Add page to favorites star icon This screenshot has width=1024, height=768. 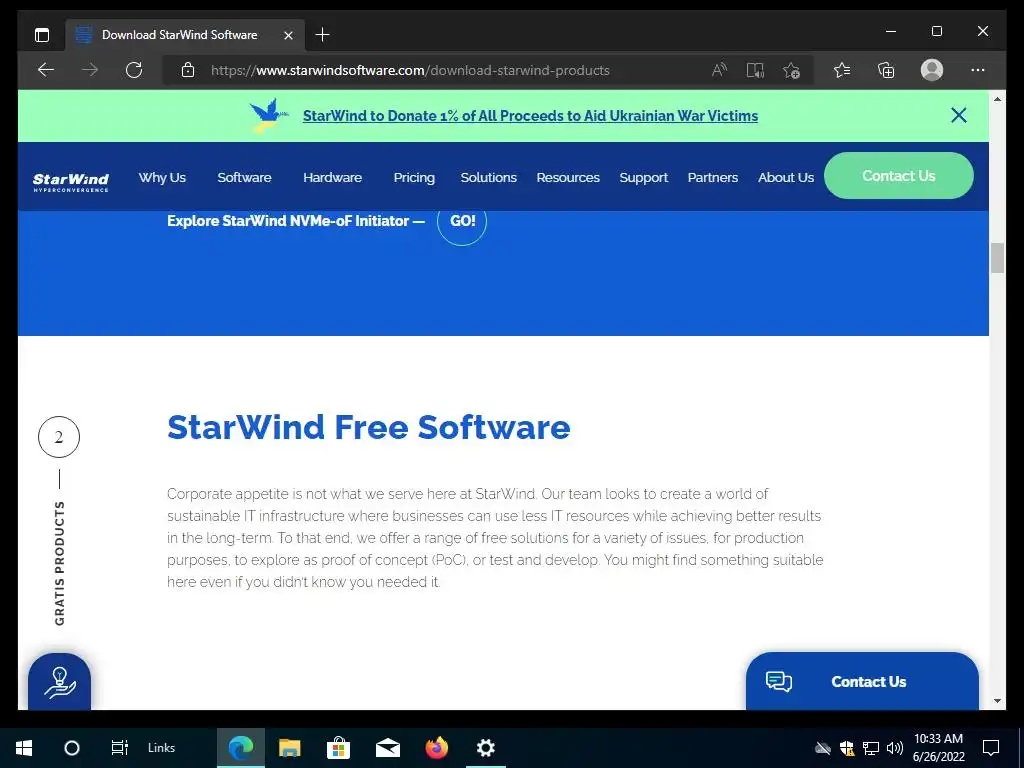792,70
